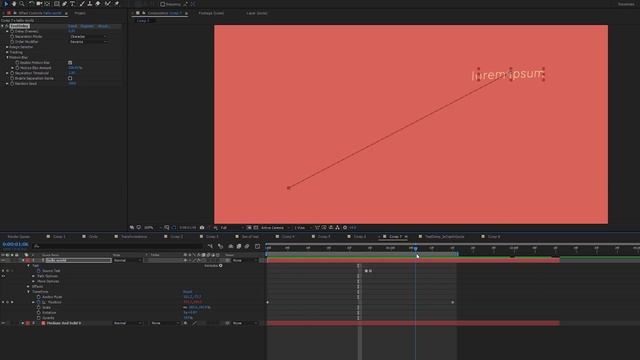Take a snapshot with the viewer camera icon

pyautogui.click(x=202, y=228)
